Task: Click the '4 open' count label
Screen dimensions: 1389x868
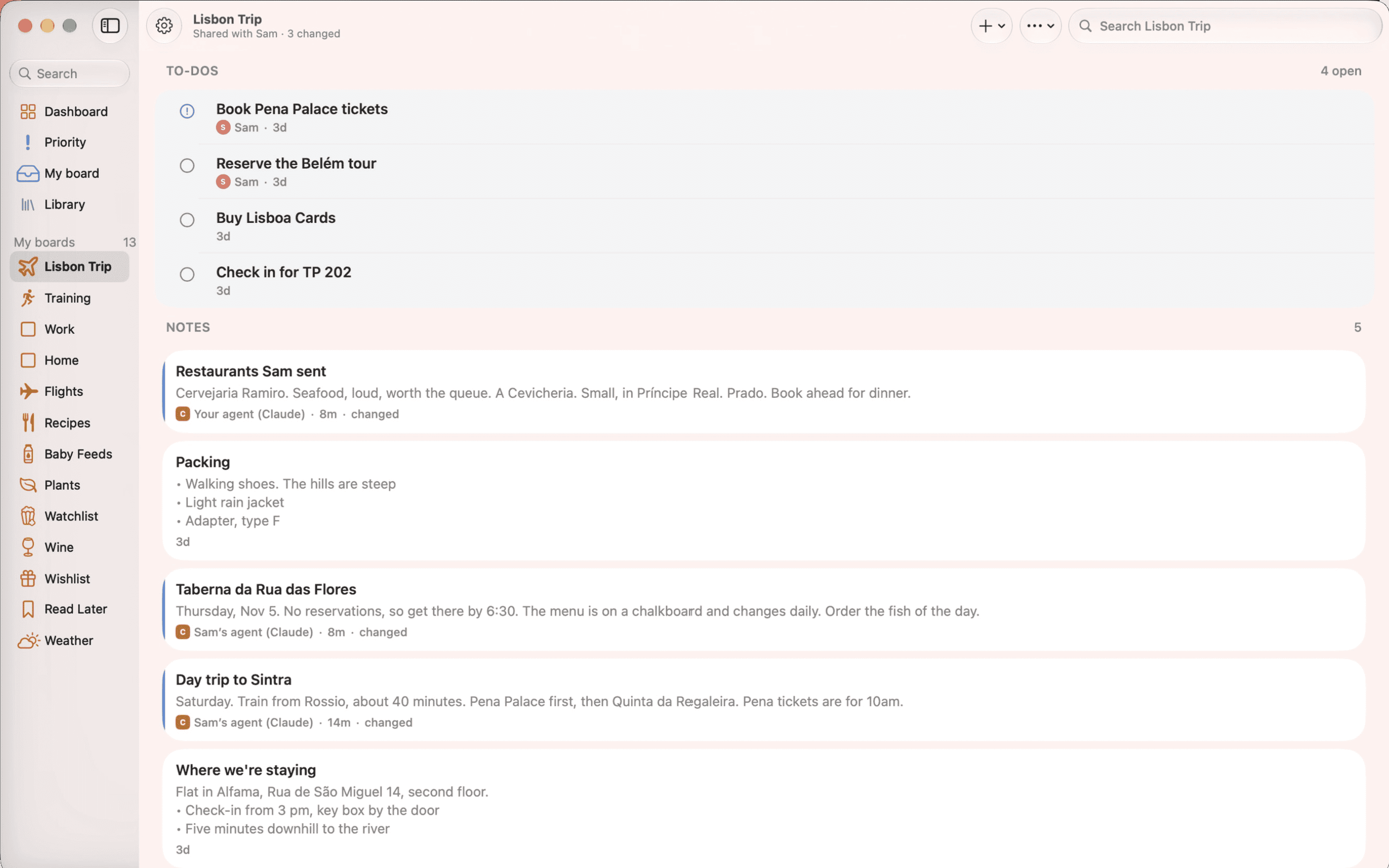Action: (x=1341, y=70)
